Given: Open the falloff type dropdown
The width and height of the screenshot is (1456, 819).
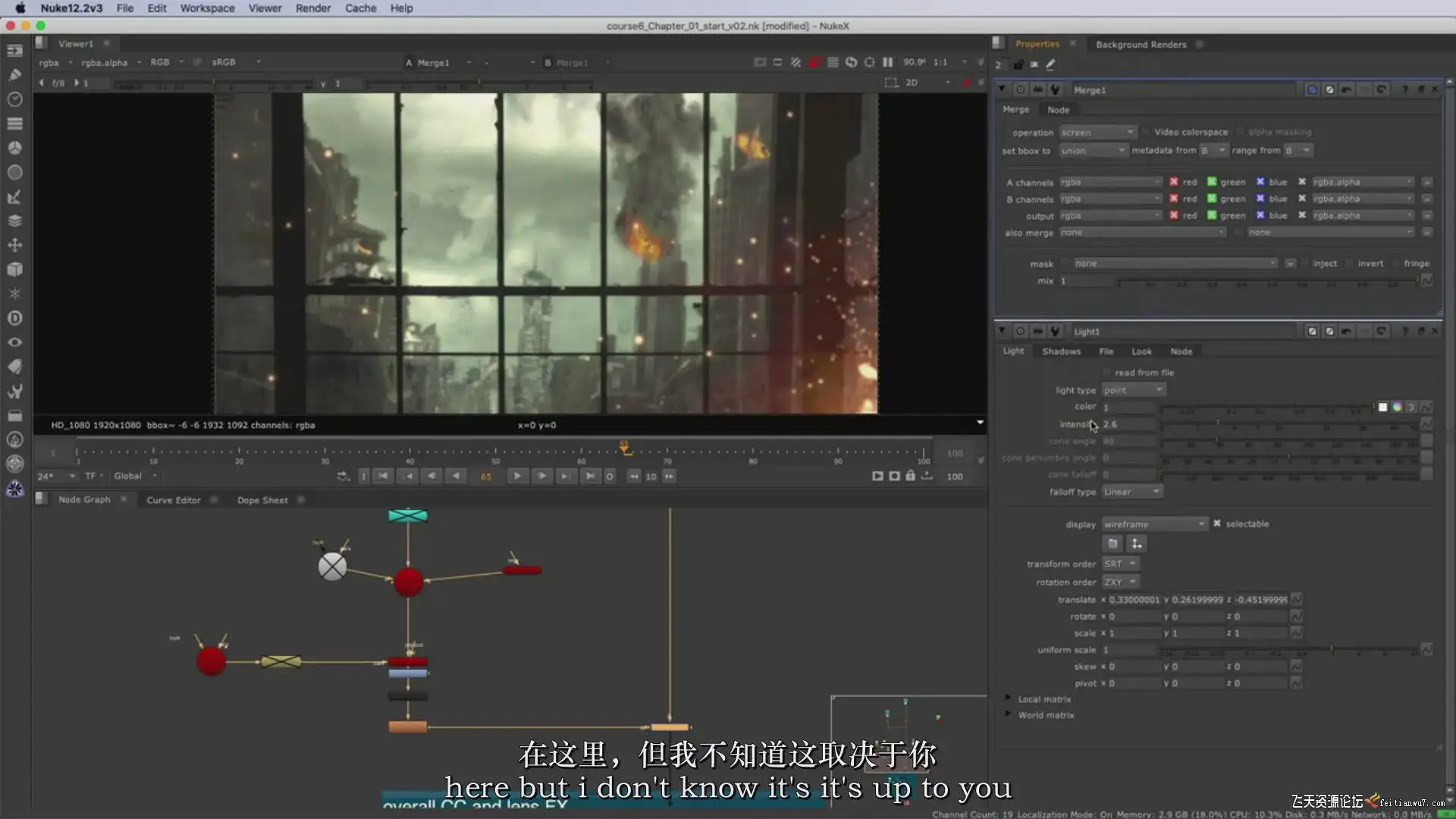Looking at the screenshot, I should tap(1132, 491).
